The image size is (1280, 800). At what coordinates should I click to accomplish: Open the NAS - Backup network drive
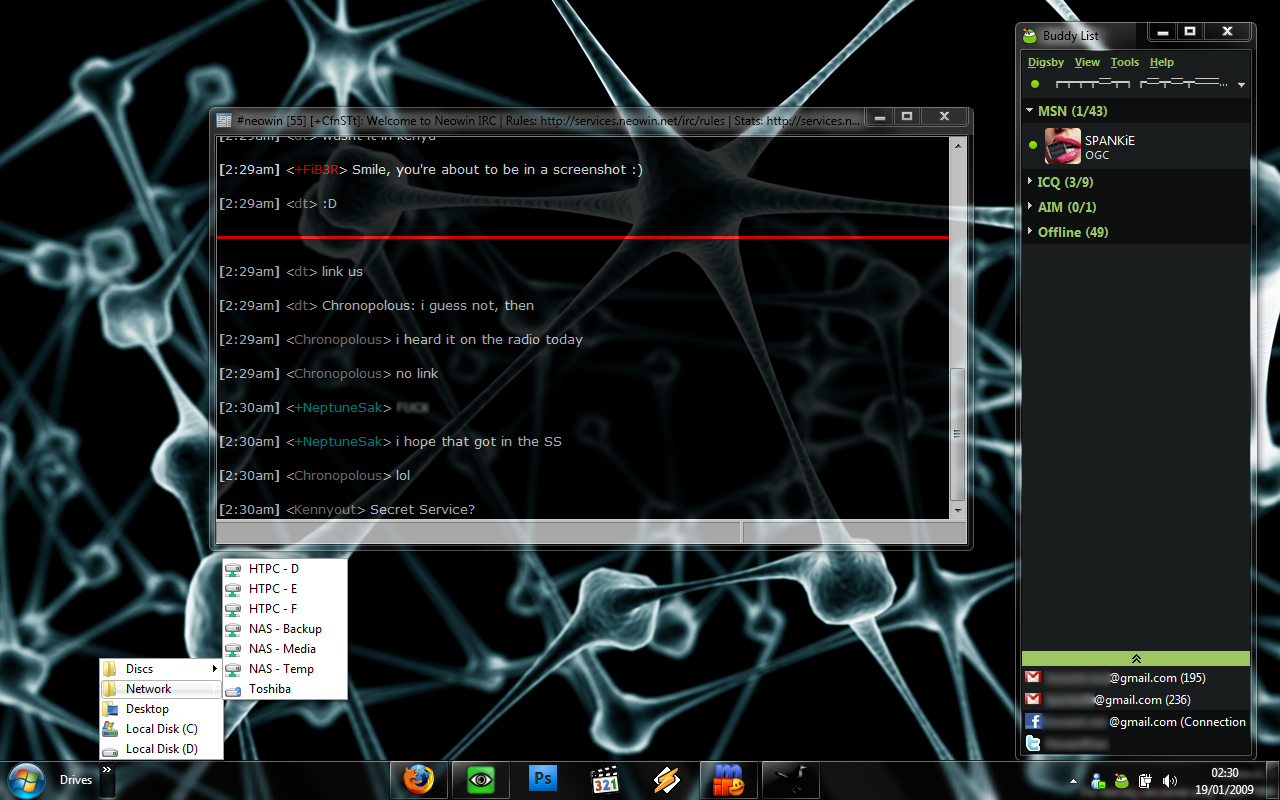(285, 629)
